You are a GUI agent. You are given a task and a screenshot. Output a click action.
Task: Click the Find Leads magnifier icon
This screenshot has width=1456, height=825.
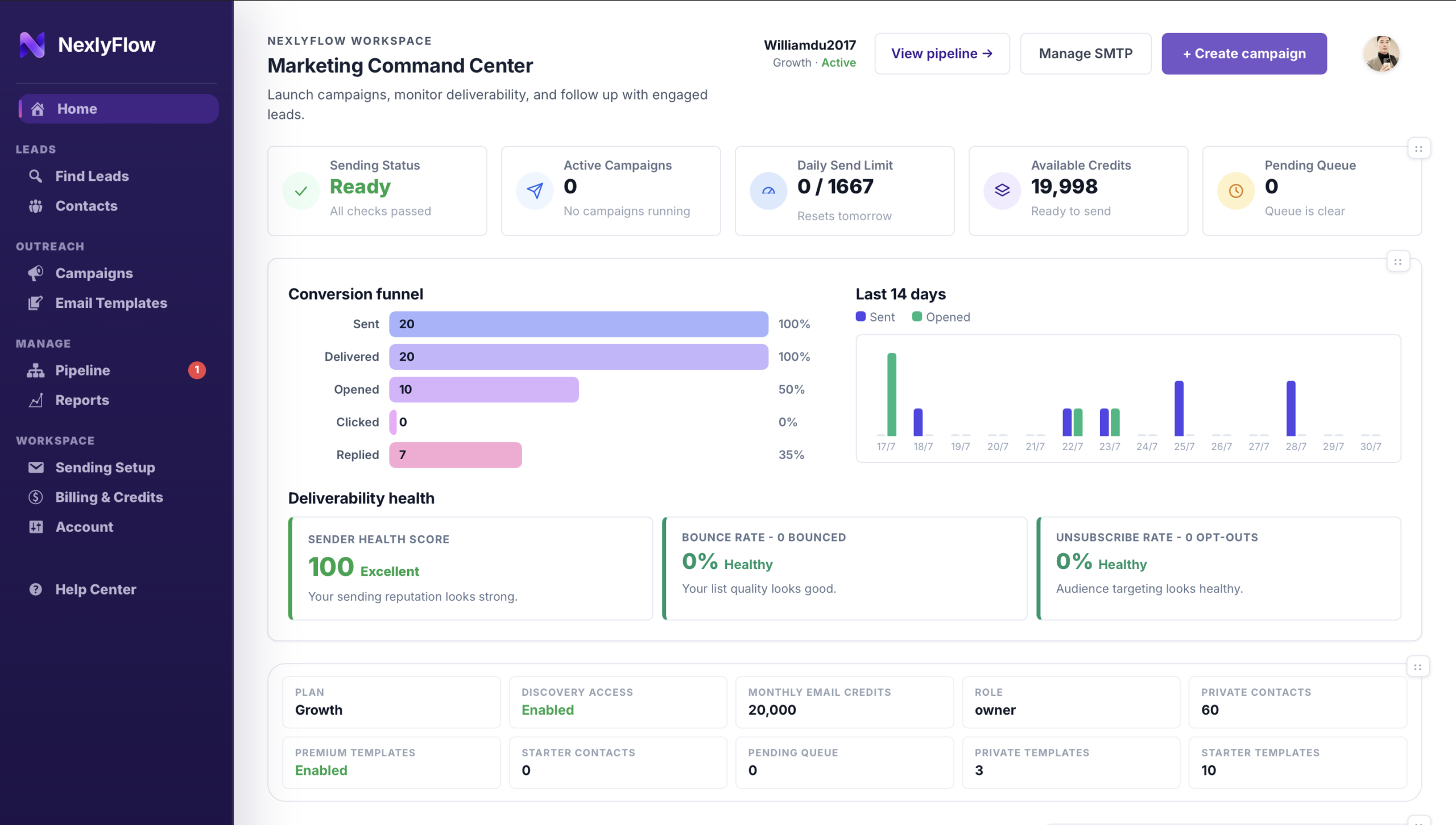tap(35, 176)
